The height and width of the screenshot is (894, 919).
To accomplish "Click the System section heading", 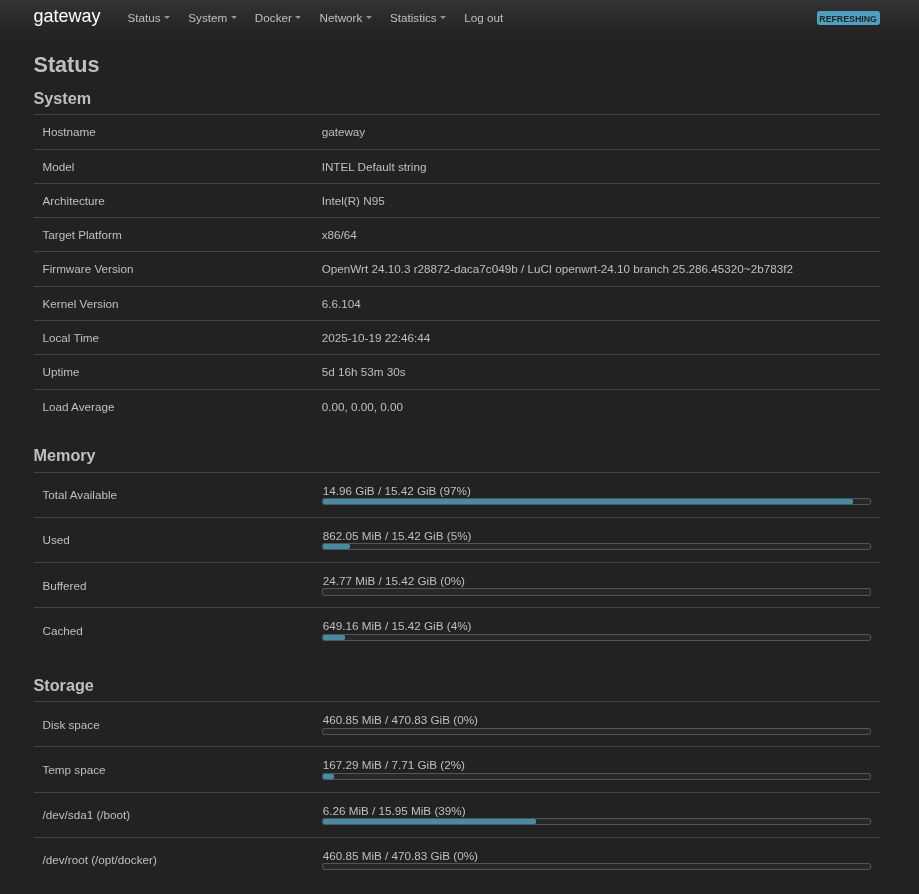I will [x=62, y=98].
